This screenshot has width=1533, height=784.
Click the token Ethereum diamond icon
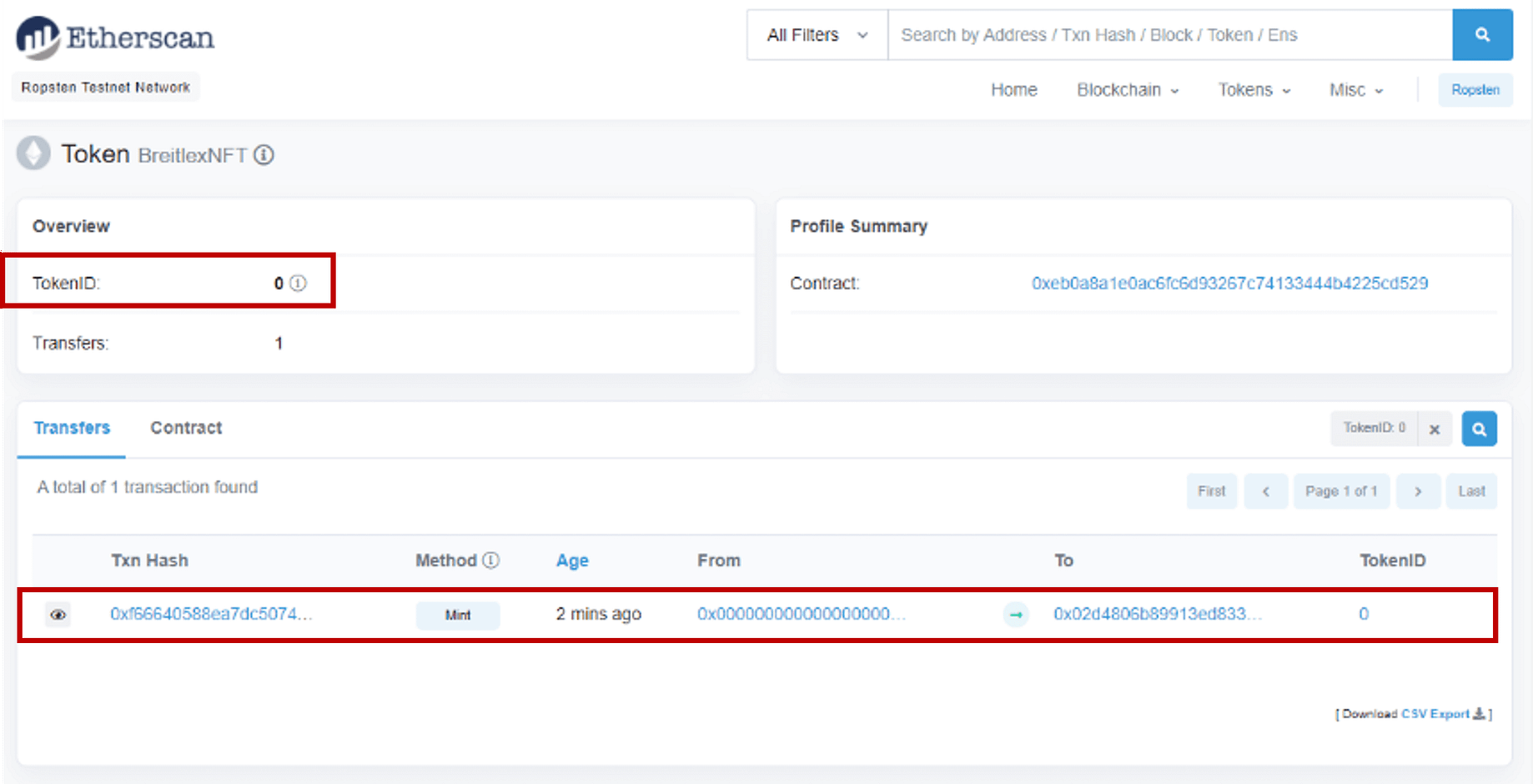click(34, 153)
